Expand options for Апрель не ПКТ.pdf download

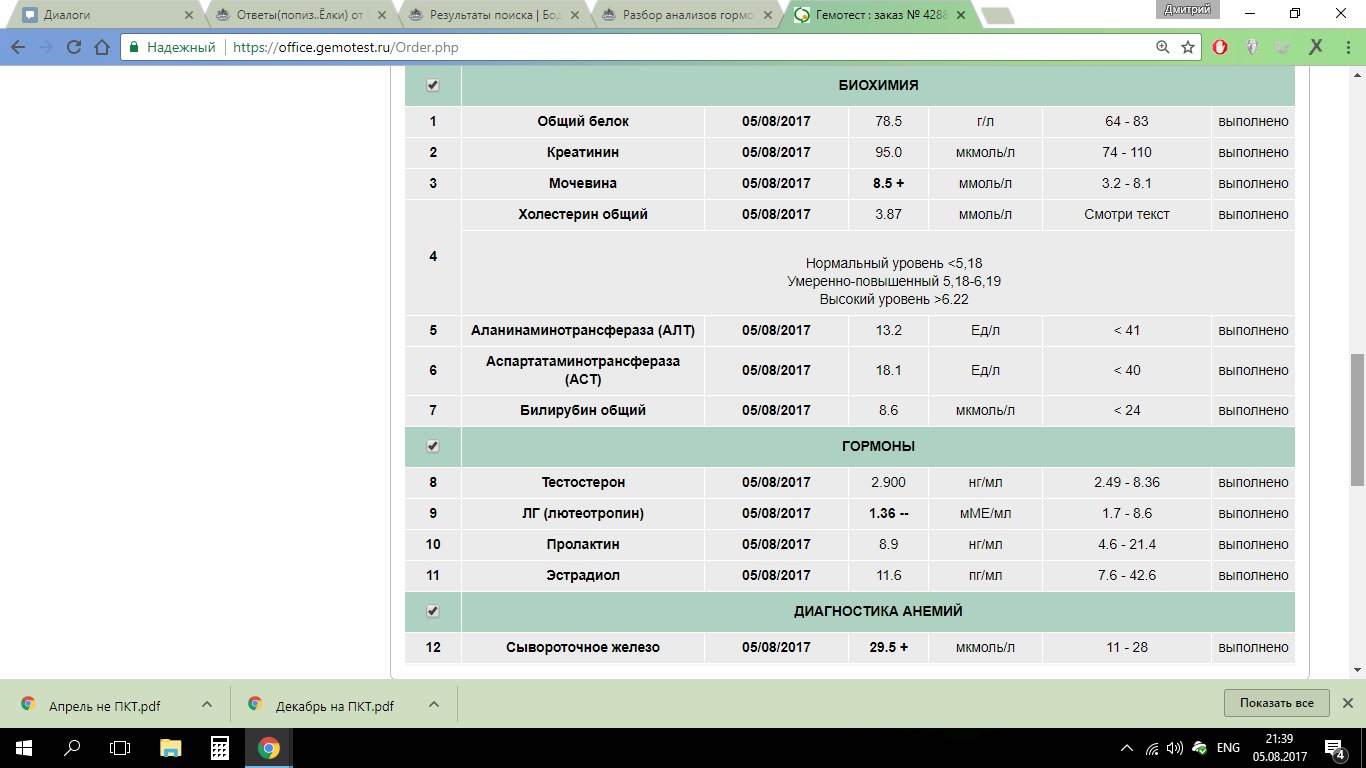207,704
